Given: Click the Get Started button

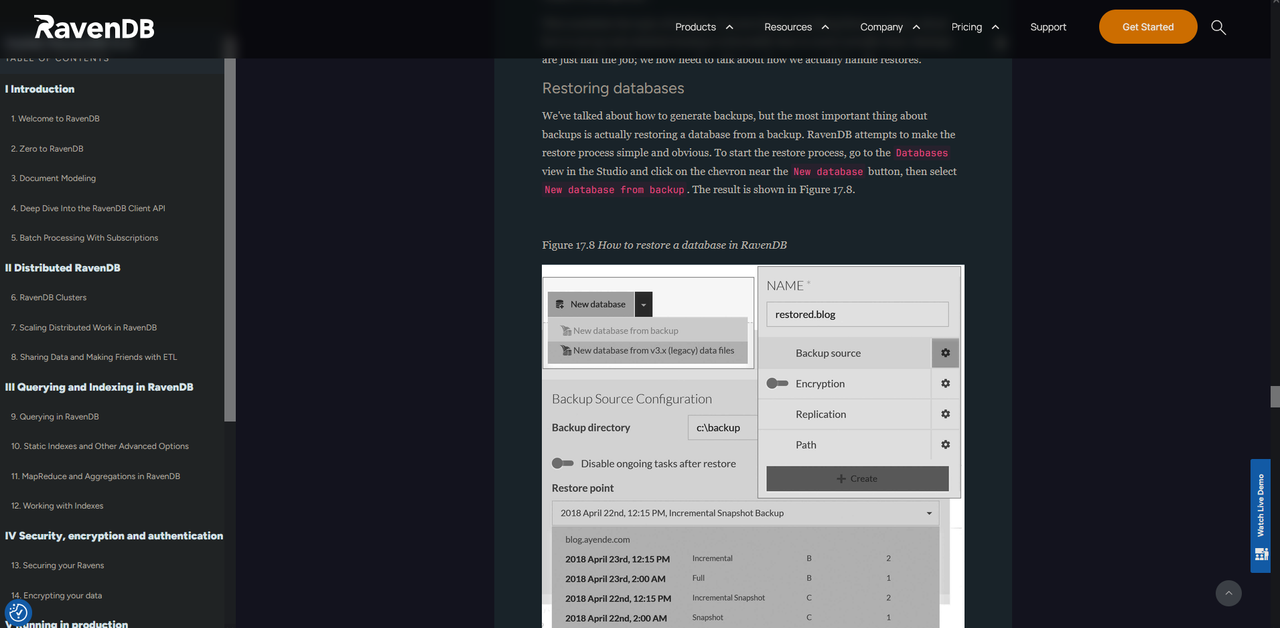Looking at the screenshot, I should tap(1148, 27).
